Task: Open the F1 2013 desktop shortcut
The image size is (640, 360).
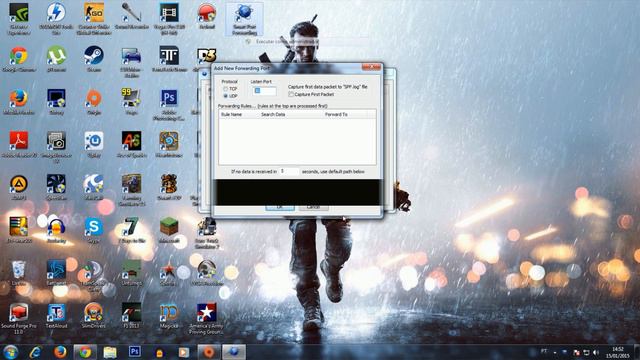Action: pyautogui.click(x=131, y=316)
